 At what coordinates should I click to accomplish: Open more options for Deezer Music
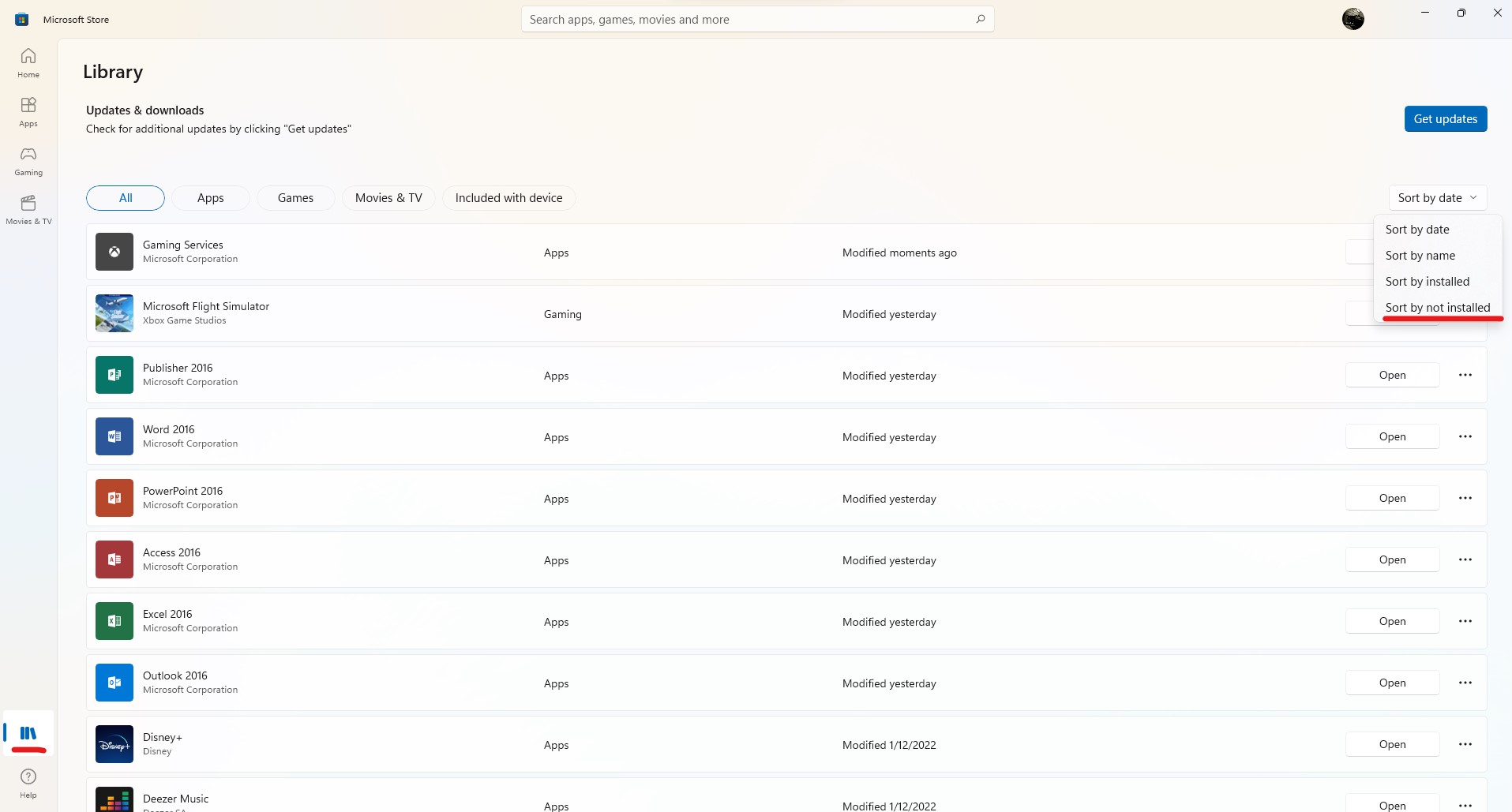(1465, 804)
